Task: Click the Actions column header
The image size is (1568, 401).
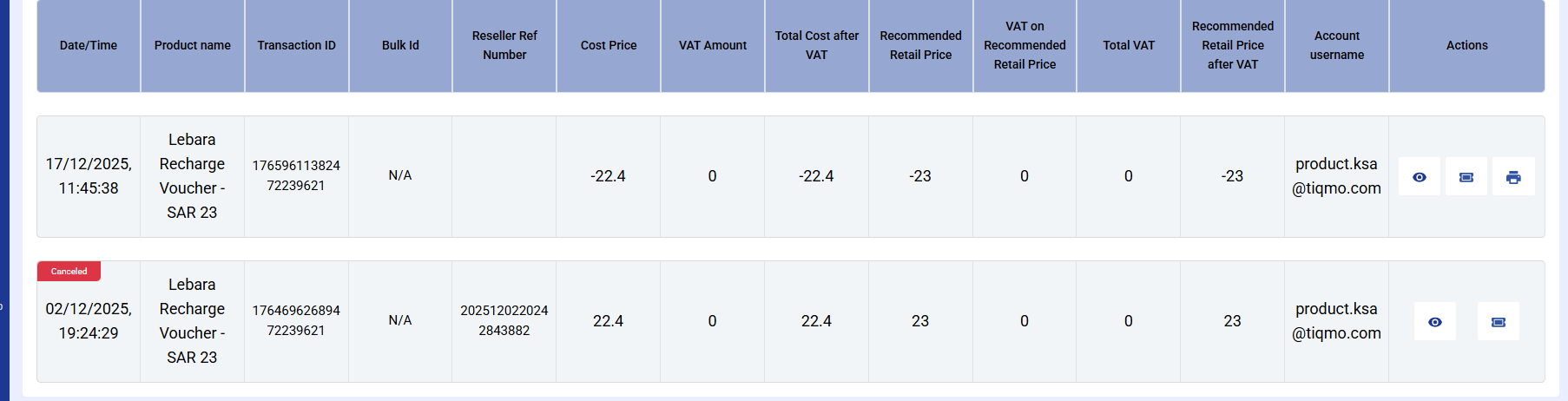Action: click(x=1466, y=45)
